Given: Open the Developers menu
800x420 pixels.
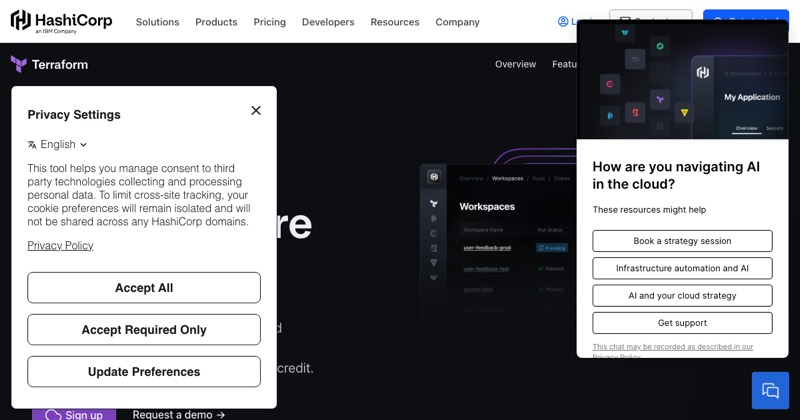Looking at the screenshot, I should click(328, 22).
